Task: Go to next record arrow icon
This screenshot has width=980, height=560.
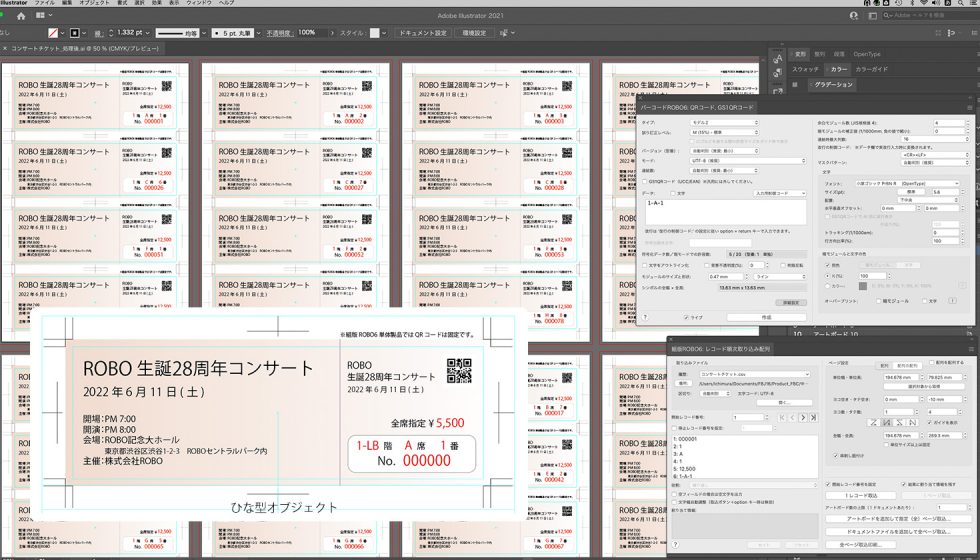Action: click(803, 418)
